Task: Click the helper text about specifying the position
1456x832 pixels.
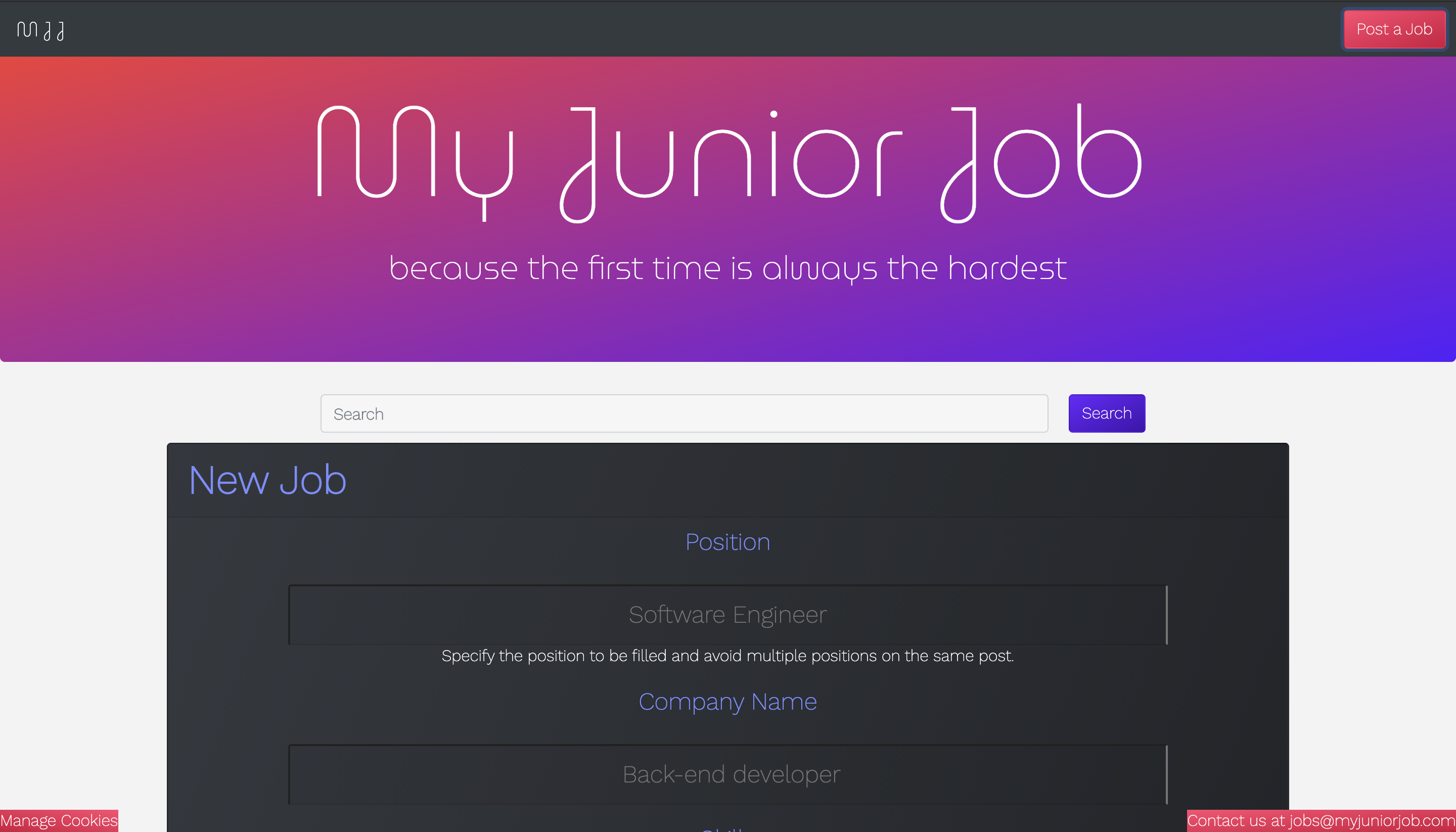Action: [727, 656]
